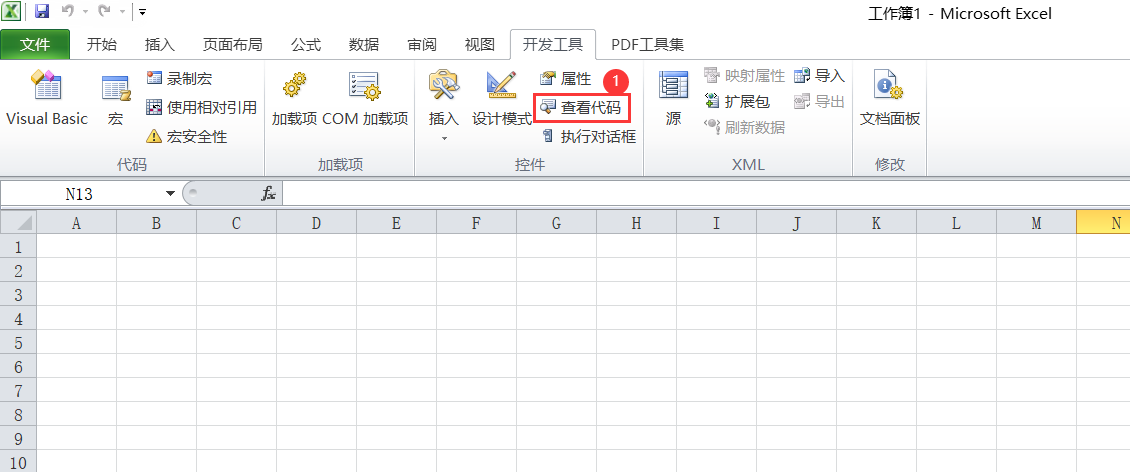
Task: Switch to the 插入 ribbon tab
Action: click(160, 45)
